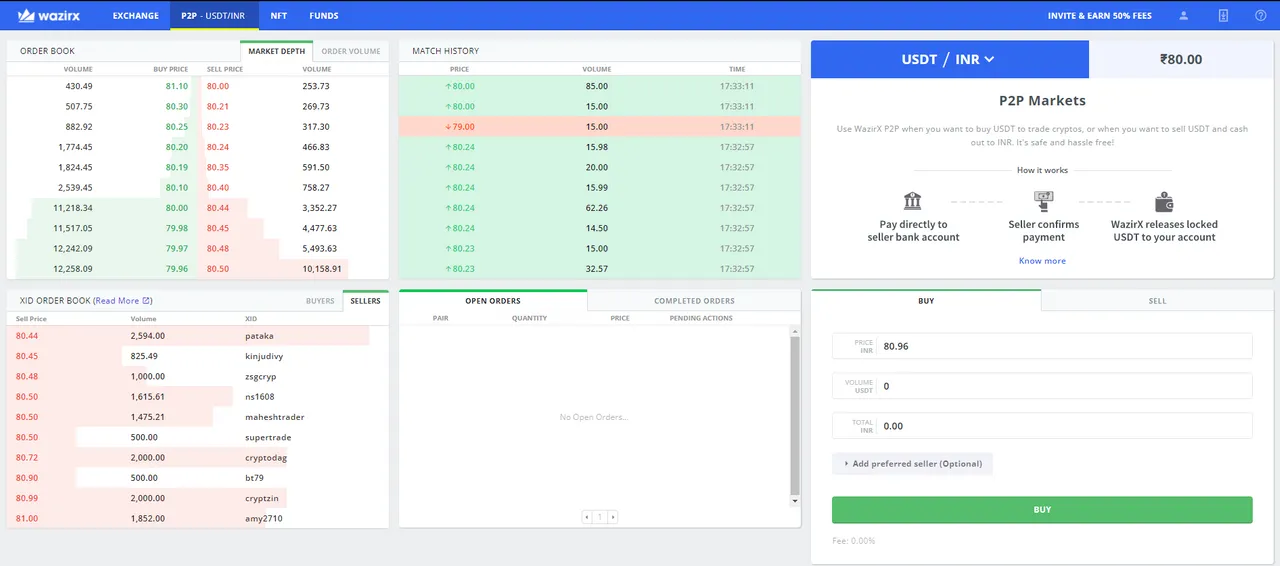1280x566 pixels.
Task: Click the open orders vertical scrollbar
Action: click(x=795, y=416)
